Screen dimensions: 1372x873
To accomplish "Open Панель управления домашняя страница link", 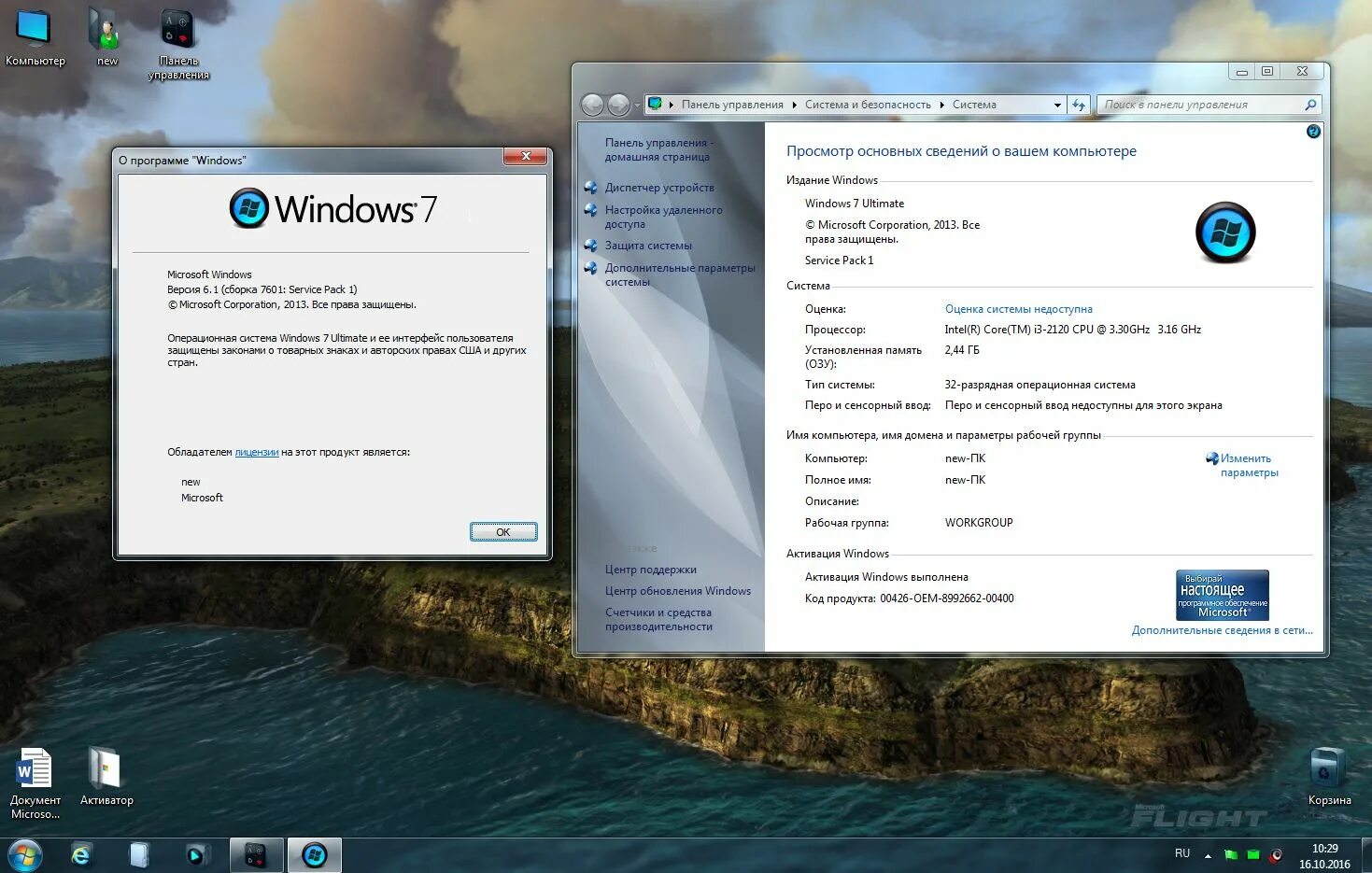I will tap(658, 149).
